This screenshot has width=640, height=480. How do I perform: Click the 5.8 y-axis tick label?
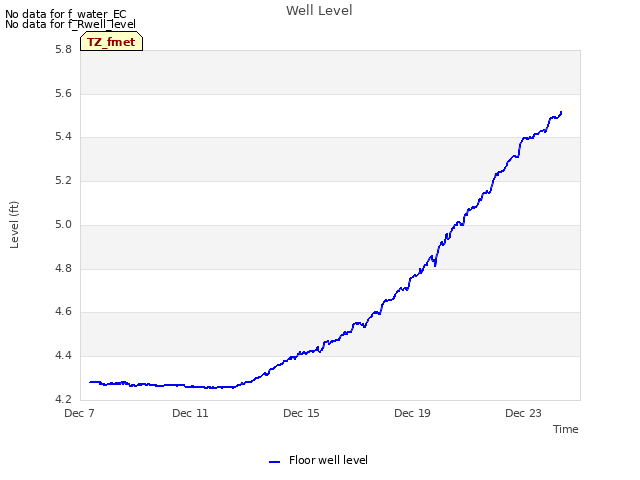(63, 50)
